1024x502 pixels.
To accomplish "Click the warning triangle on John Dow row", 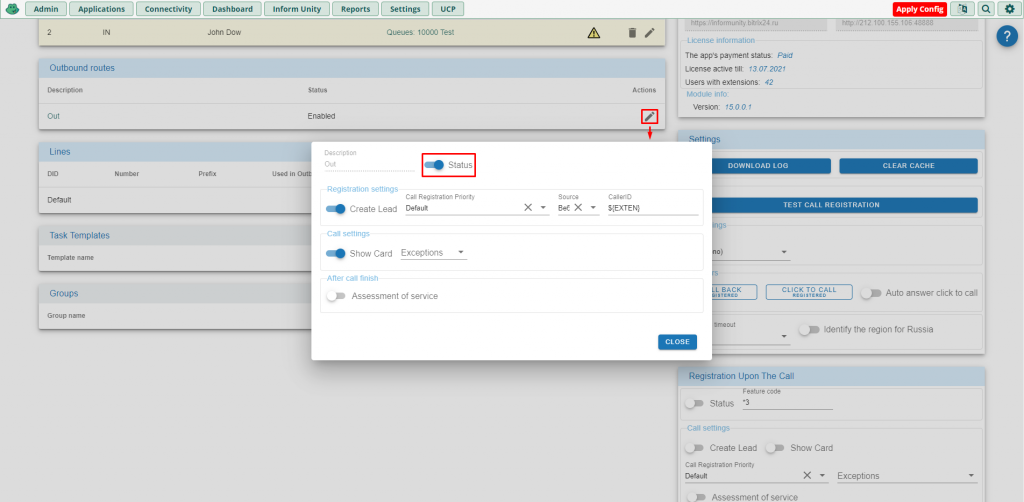I will tap(594, 33).
